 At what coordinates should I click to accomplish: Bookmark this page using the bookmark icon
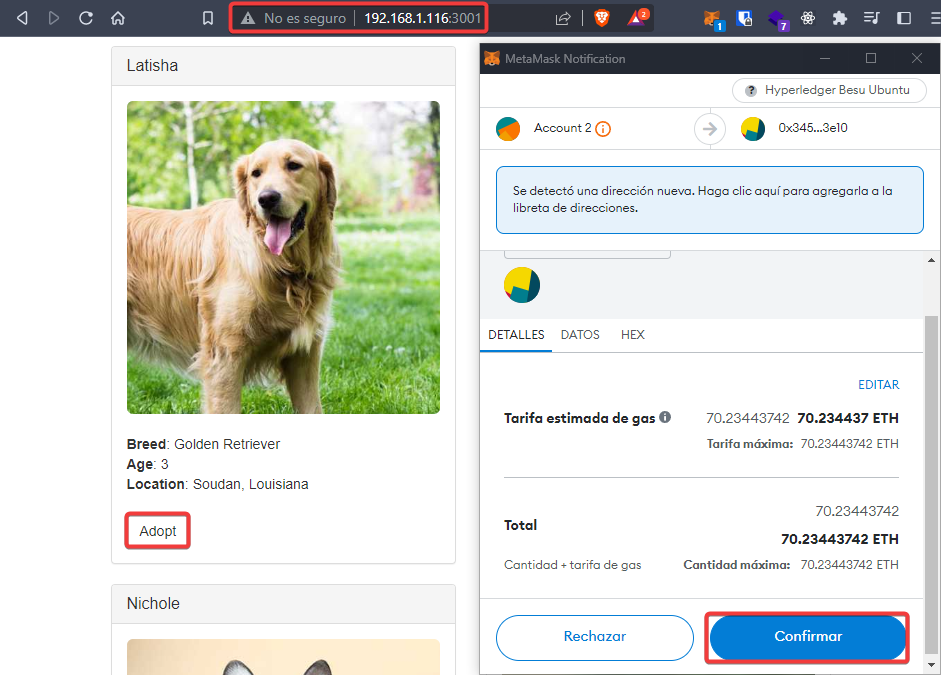pyautogui.click(x=208, y=18)
